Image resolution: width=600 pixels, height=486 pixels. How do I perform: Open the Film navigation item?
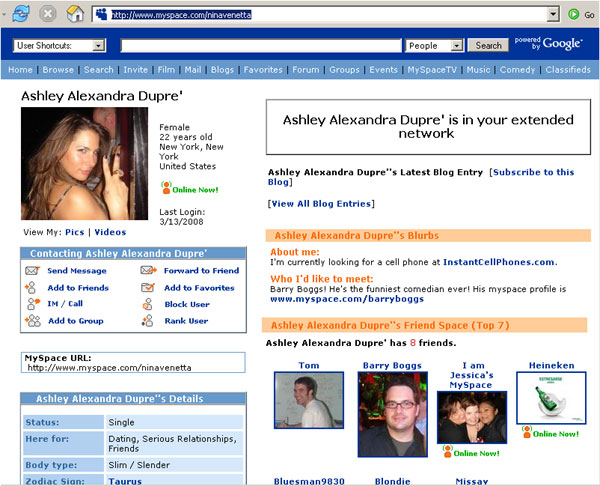point(166,70)
